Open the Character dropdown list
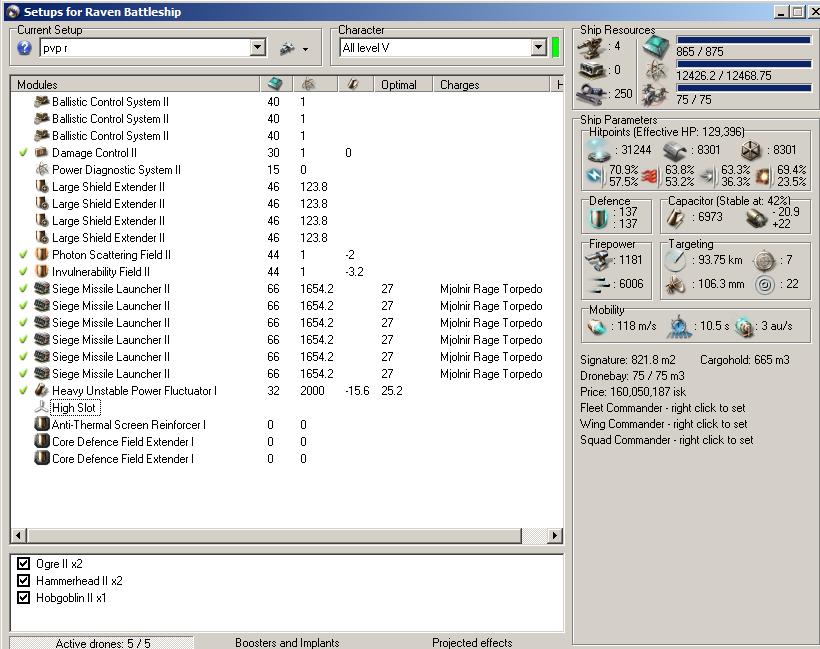Image resolution: width=820 pixels, height=649 pixels. [538, 48]
